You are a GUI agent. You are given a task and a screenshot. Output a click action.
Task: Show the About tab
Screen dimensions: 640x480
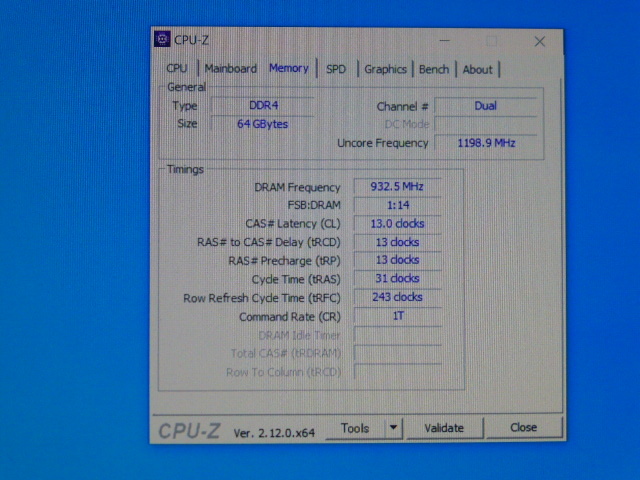[x=477, y=70]
